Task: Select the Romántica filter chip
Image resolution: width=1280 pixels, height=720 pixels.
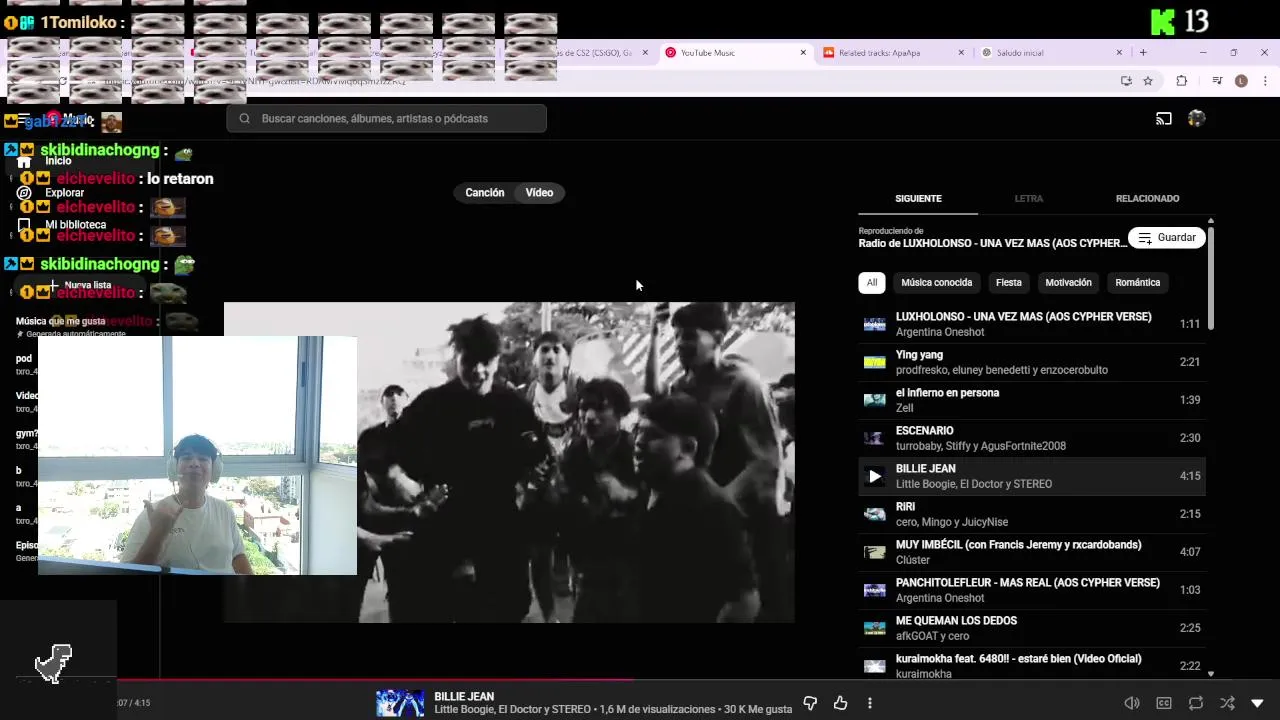Action: 1138,283
